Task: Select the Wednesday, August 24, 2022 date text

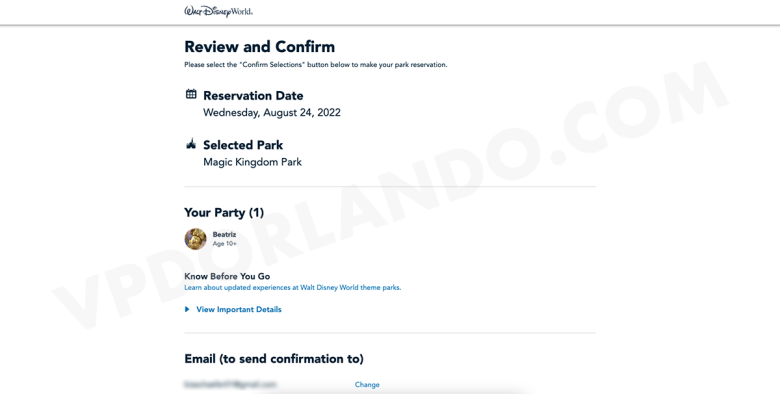Action: (272, 113)
